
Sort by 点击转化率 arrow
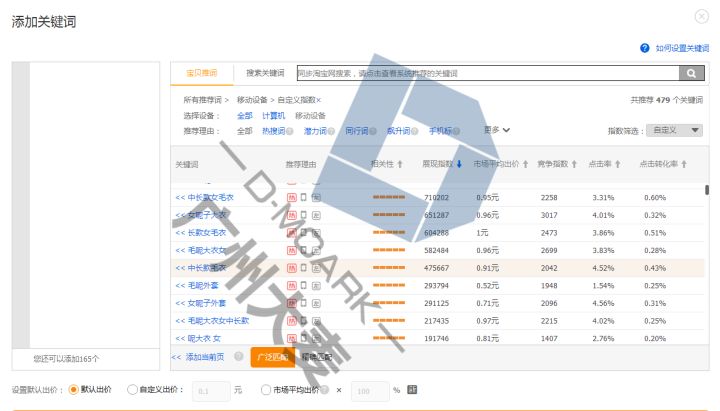pos(684,164)
